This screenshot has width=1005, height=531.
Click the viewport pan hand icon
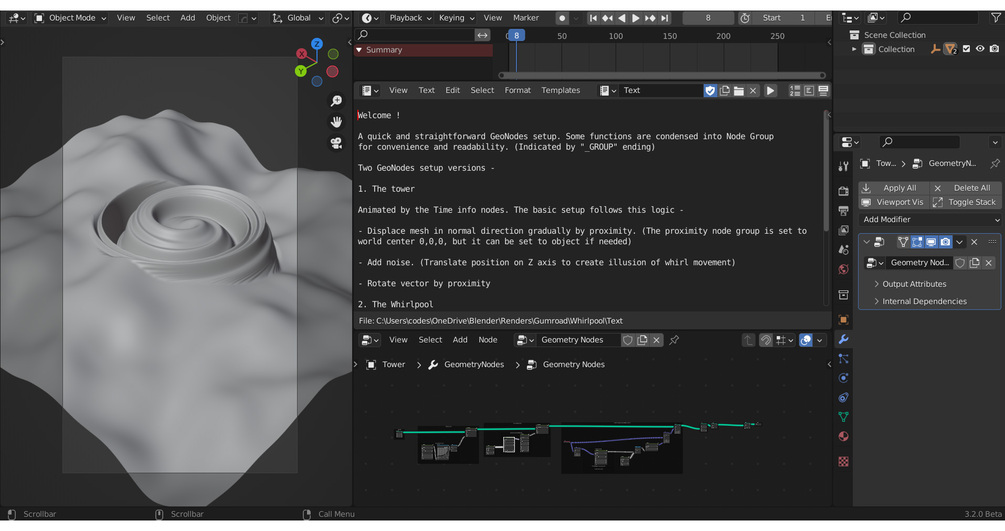click(x=336, y=122)
